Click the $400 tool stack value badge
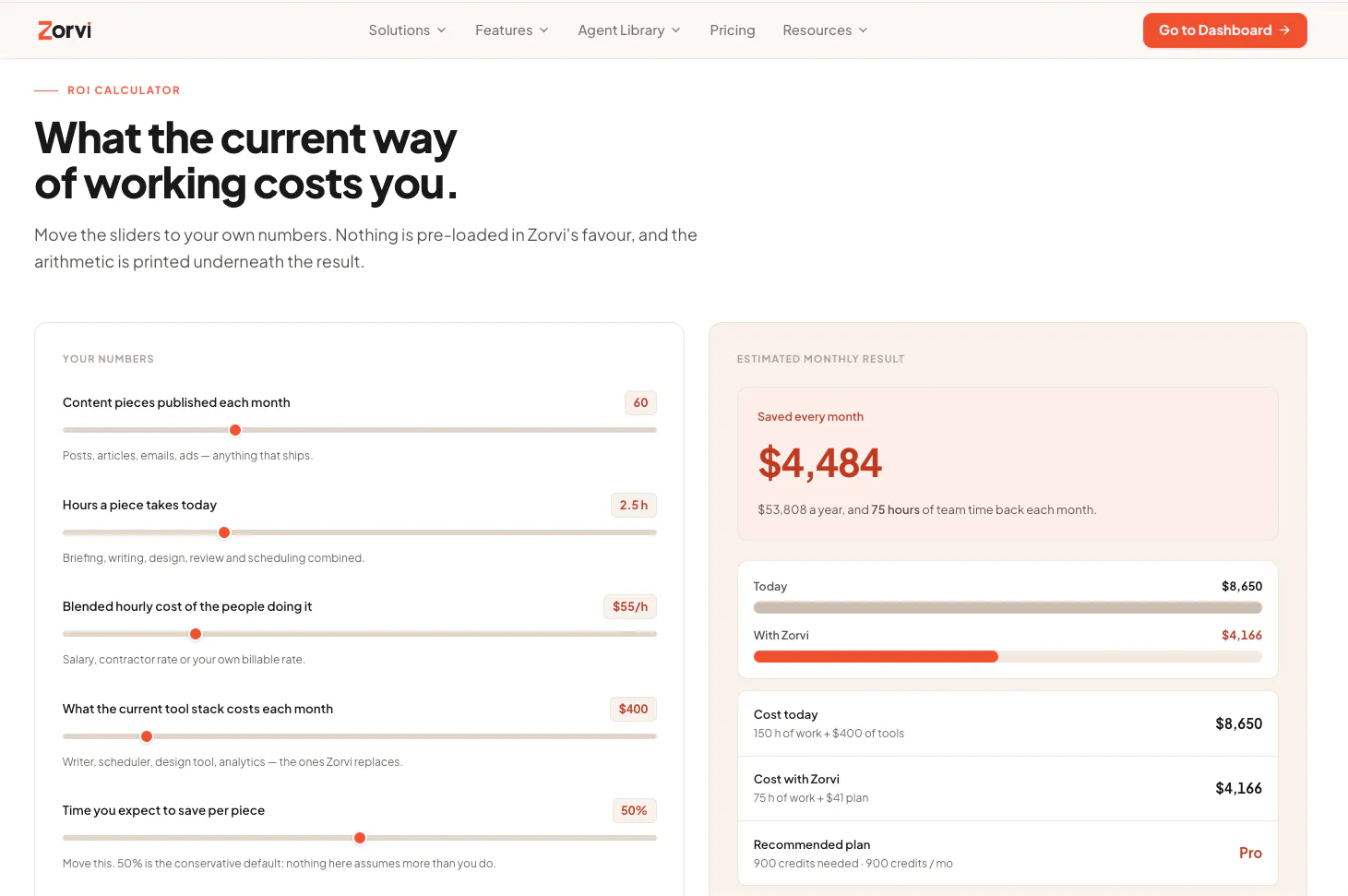Screen dimensions: 1348x896 (x=633, y=709)
